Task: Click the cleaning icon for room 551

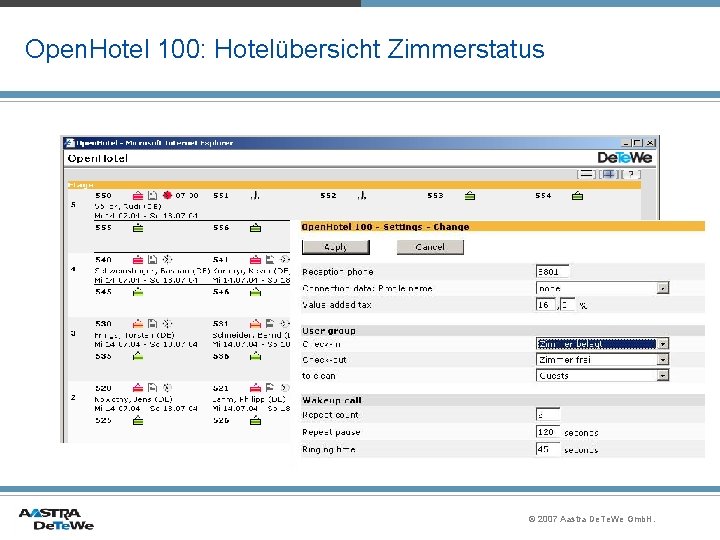Action: 255,196
